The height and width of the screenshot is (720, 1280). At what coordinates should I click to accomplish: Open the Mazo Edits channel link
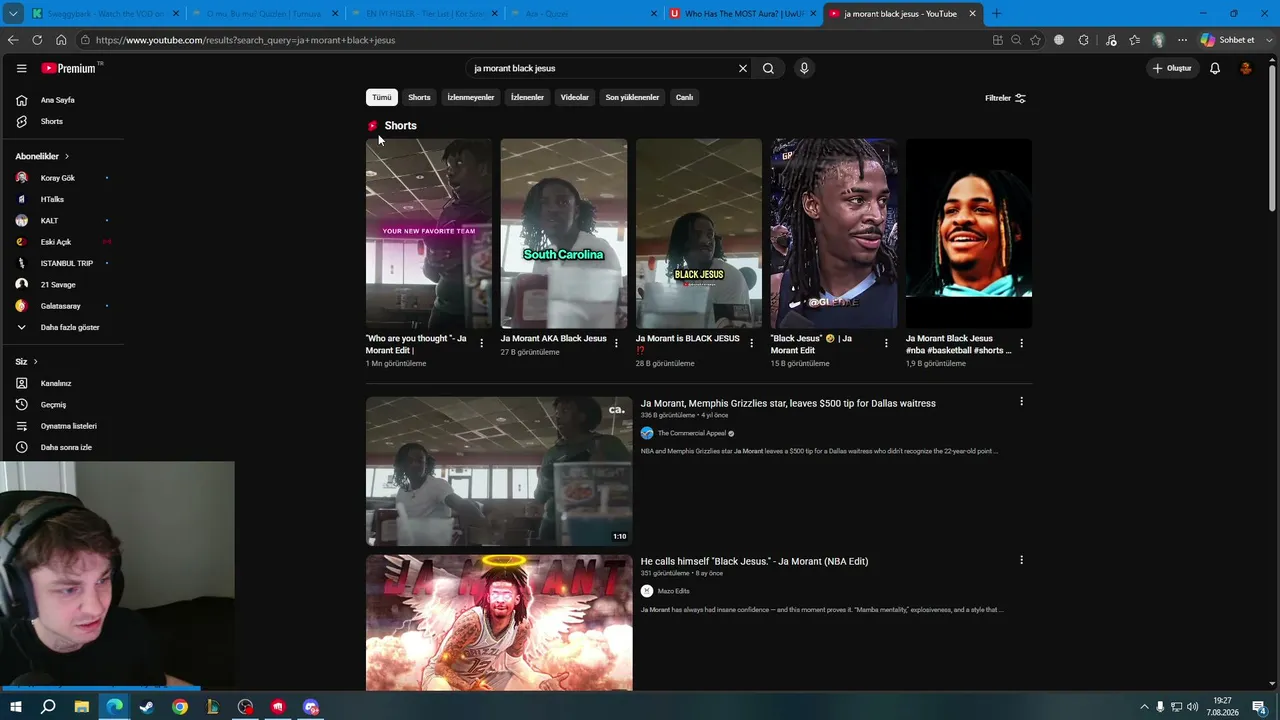[673, 591]
